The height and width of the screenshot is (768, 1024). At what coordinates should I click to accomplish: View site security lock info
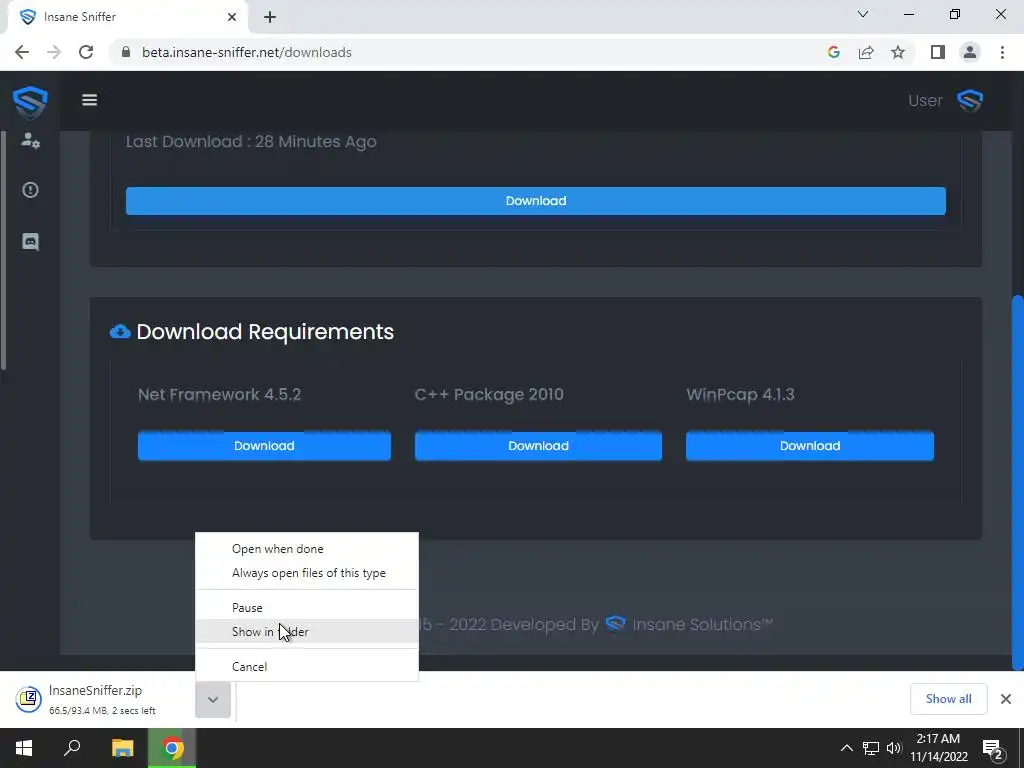(126, 52)
